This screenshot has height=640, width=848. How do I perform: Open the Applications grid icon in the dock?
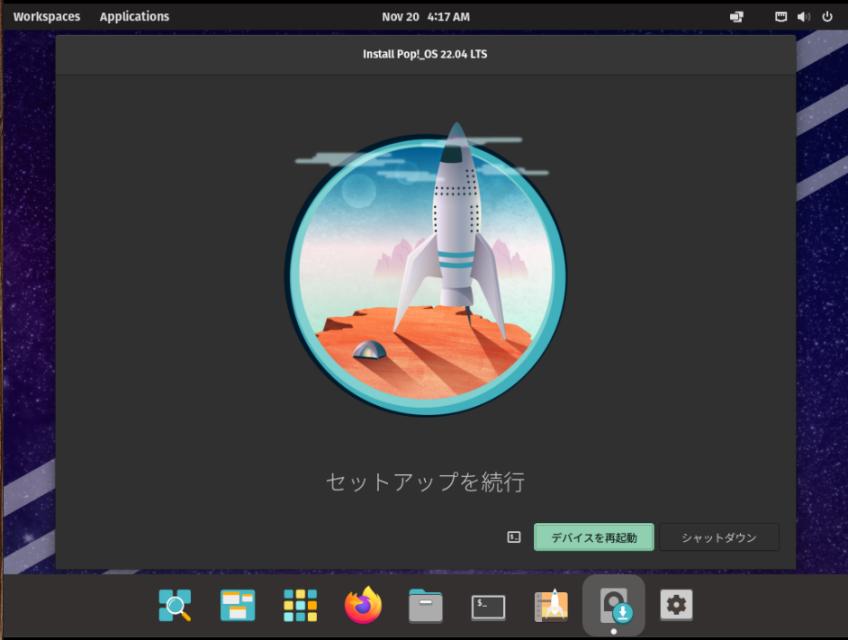[x=300, y=605]
